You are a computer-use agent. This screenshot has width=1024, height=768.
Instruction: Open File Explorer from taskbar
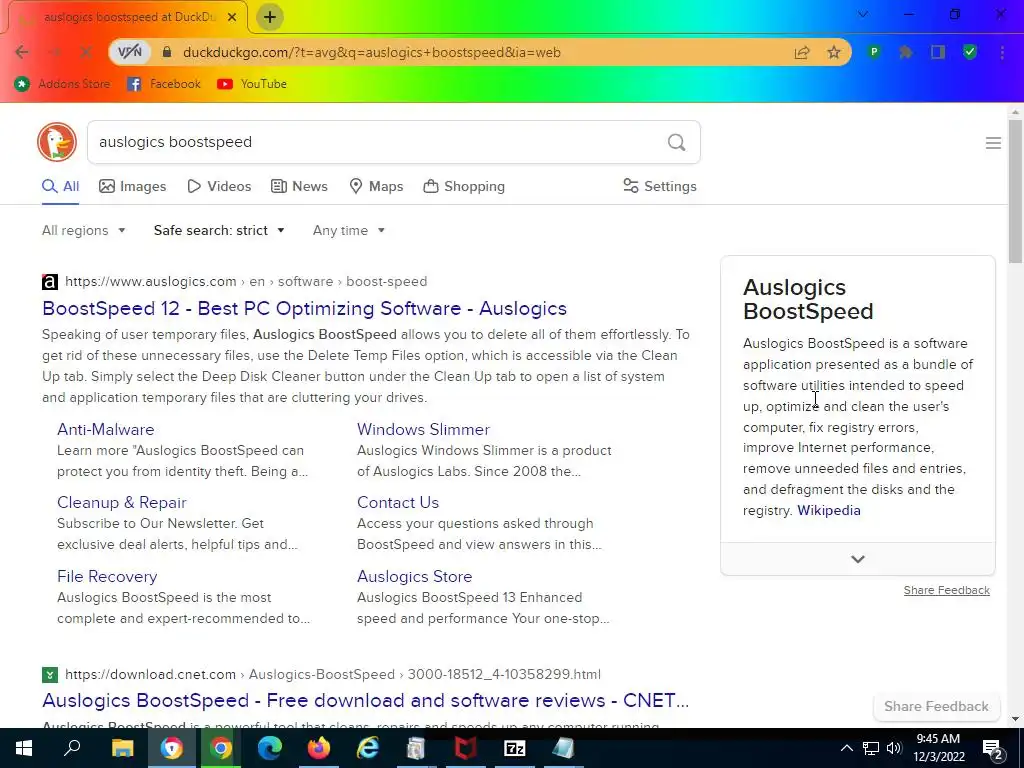click(122, 748)
